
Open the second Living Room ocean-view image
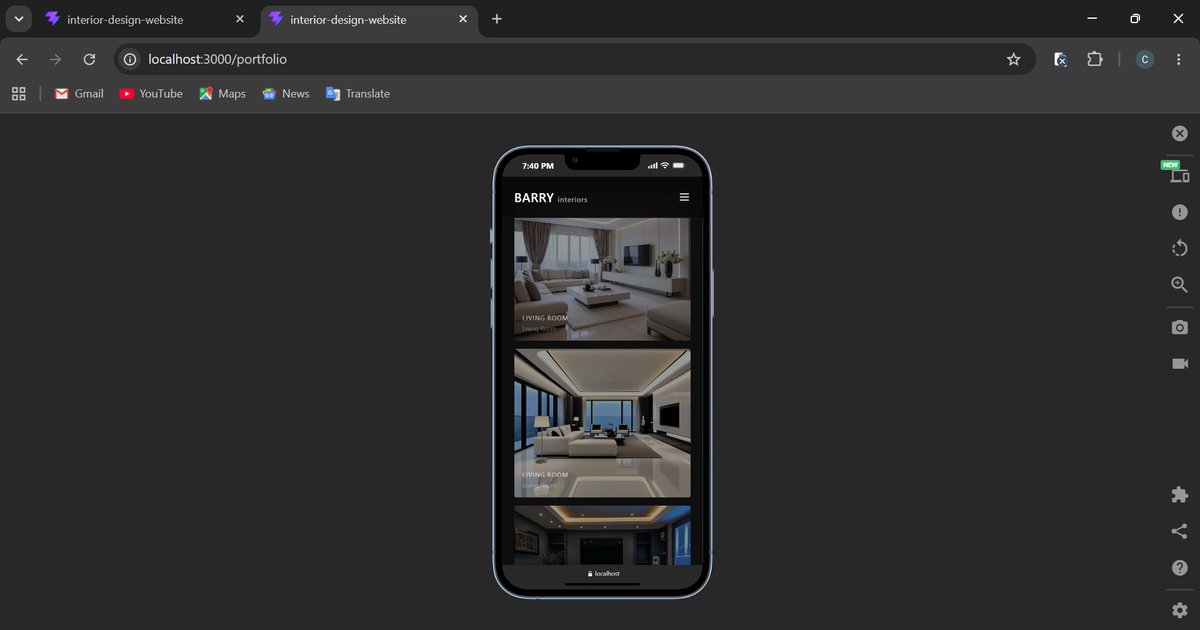(602, 423)
